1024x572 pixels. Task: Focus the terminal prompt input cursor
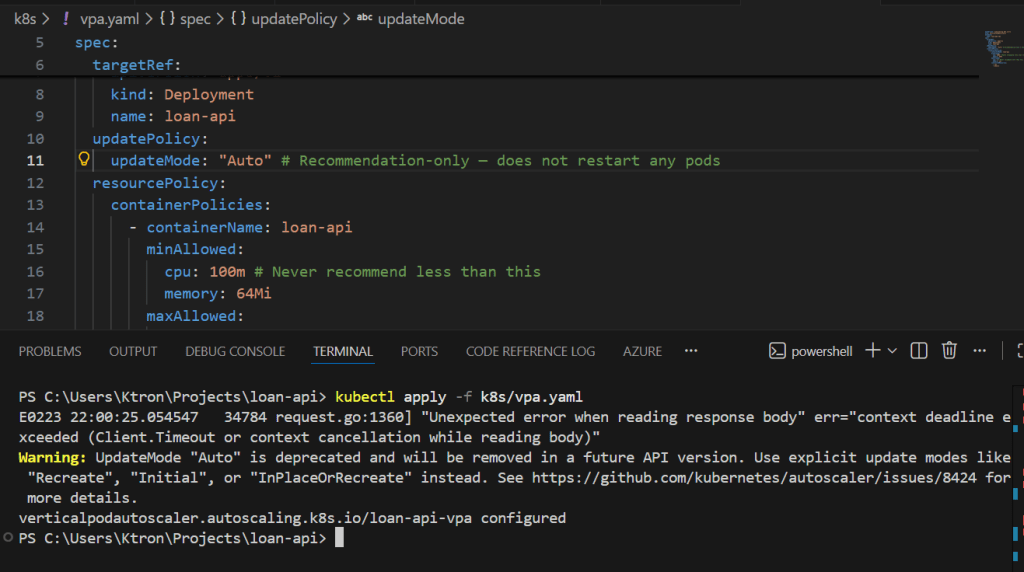[339, 539]
